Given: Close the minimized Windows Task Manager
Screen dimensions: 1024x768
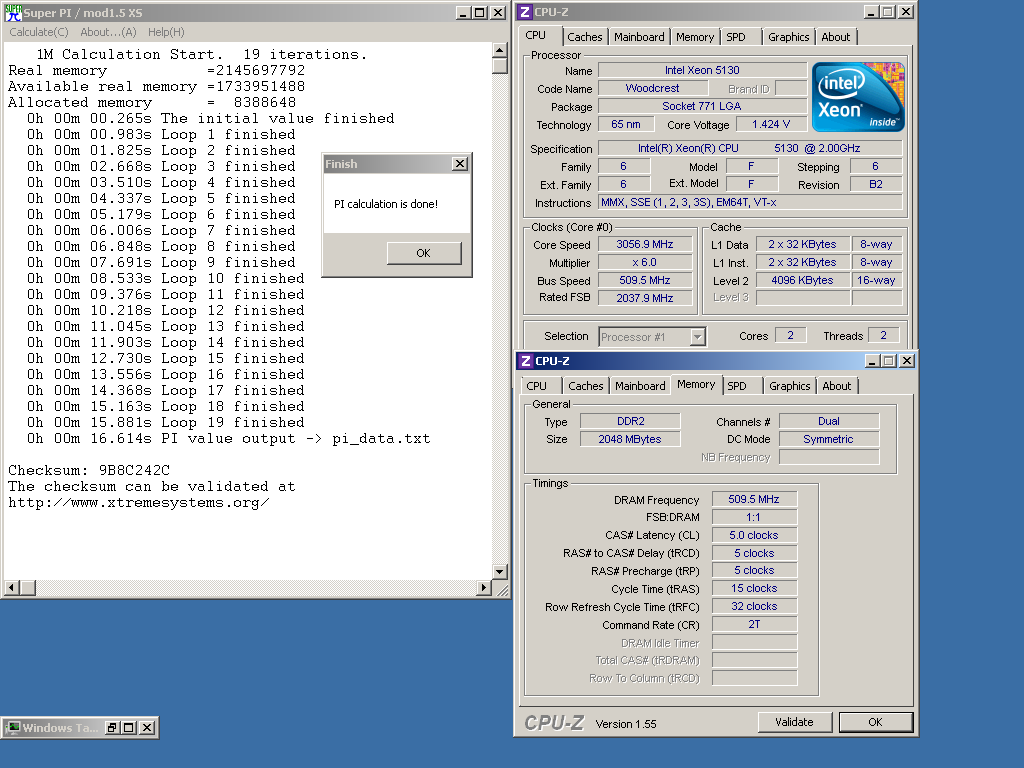Looking at the screenshot, I should (148, 728).
